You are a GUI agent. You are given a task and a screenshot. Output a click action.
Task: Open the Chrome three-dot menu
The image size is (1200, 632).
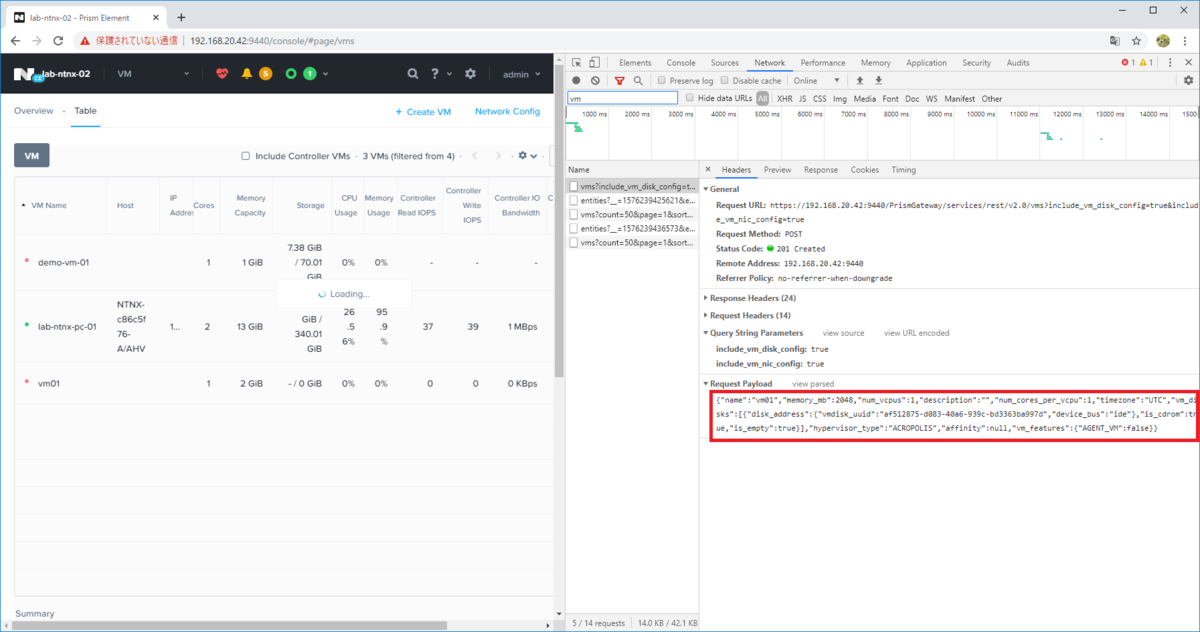1187,41
